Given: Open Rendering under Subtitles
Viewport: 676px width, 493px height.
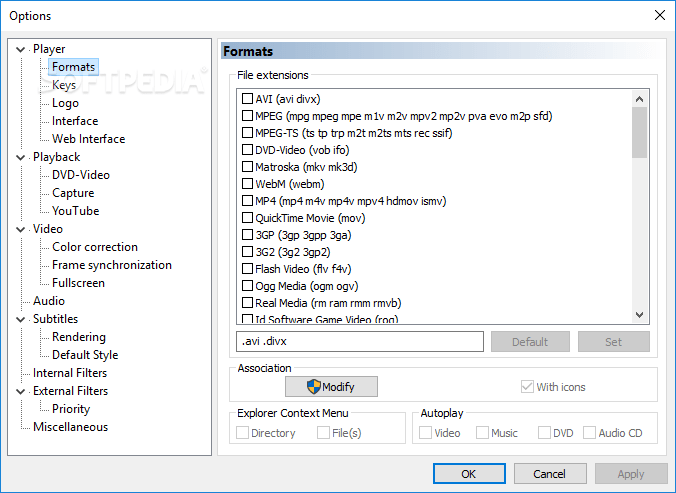Looking at the screenshot, I should (79, 337).
